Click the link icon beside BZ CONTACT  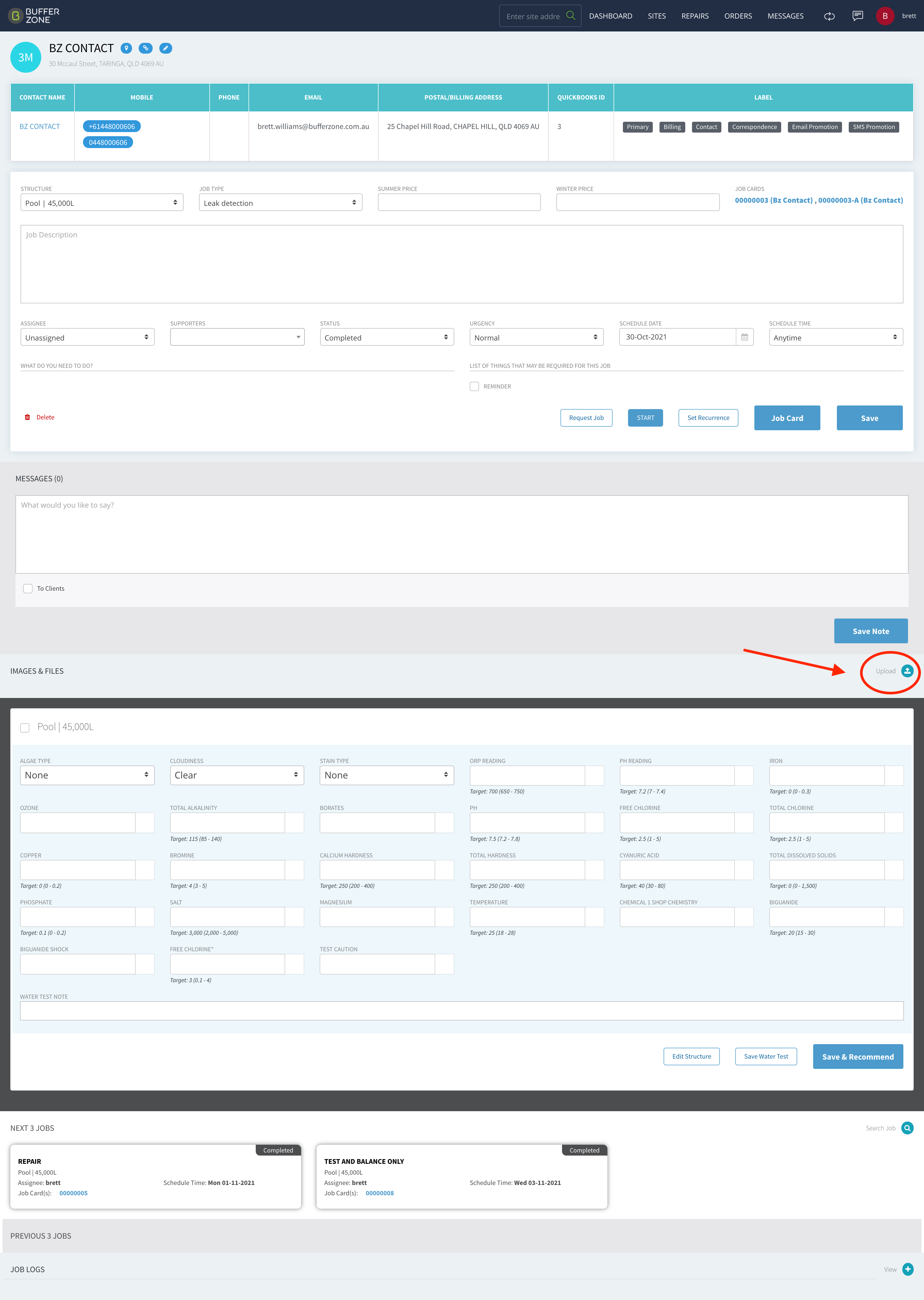[x=146, y=48]
